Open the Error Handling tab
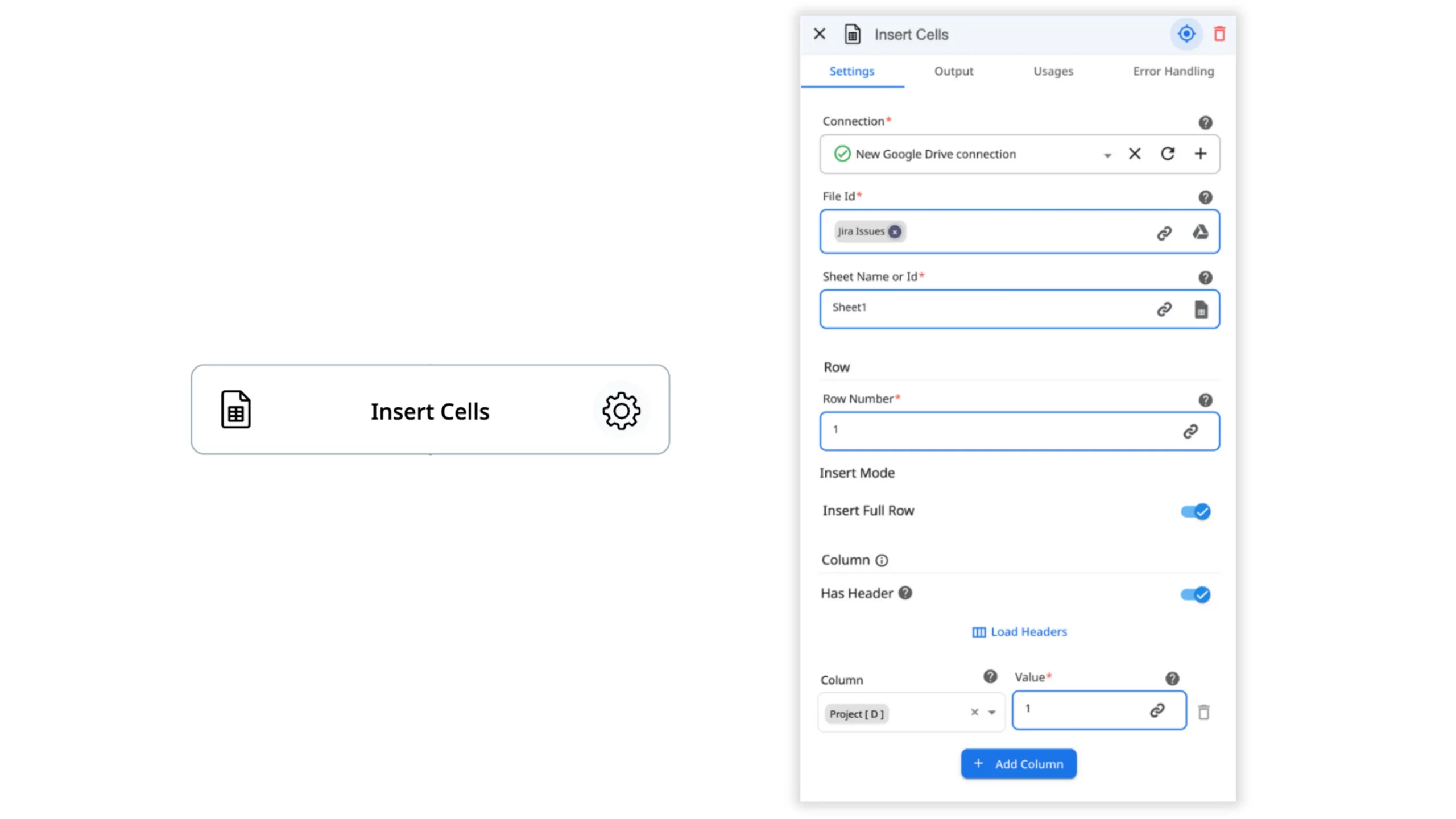This screenshot has width=1456, height=819. tap(1173, 71)
